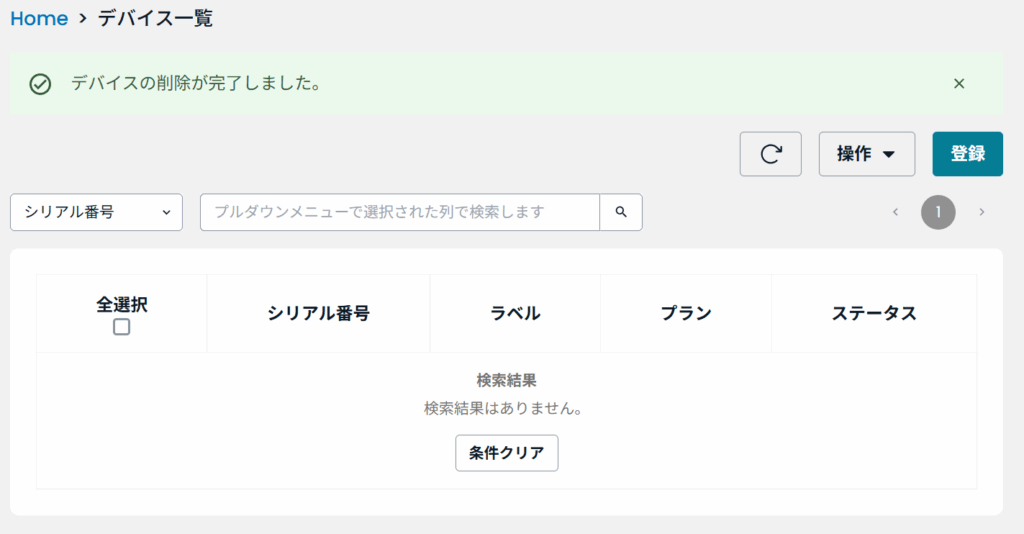This screenshot has height=534, width=1024.
Task: Click the プラン column header
Action: point(686,313)
